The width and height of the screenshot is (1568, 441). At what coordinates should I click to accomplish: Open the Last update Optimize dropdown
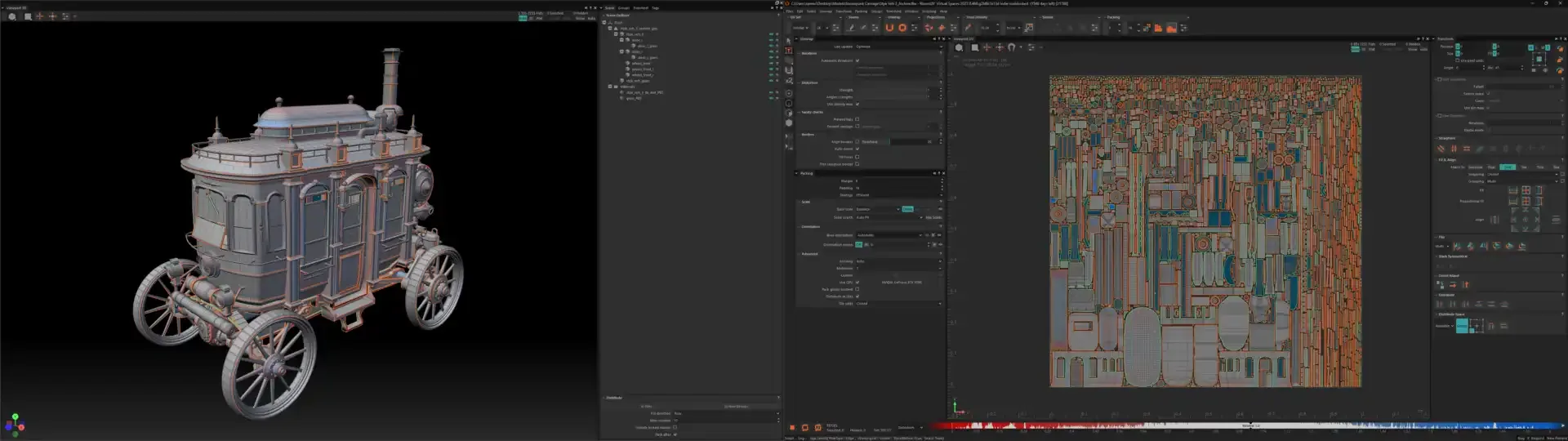coord(899,47)
